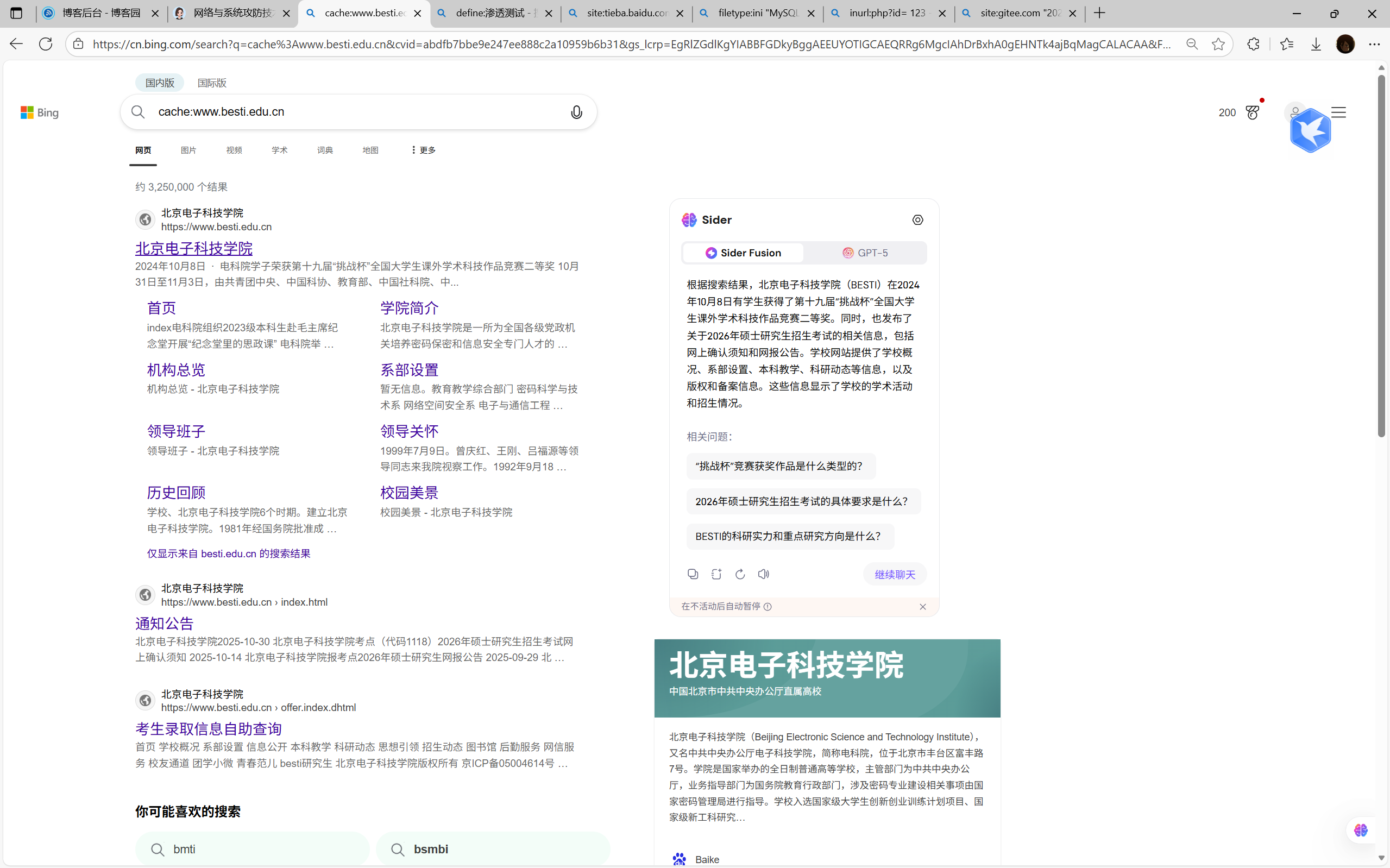This screenshot has height=868, width=1390.
Task: Click the quote/screenshot icon in Sider panel
Action: 716,574
